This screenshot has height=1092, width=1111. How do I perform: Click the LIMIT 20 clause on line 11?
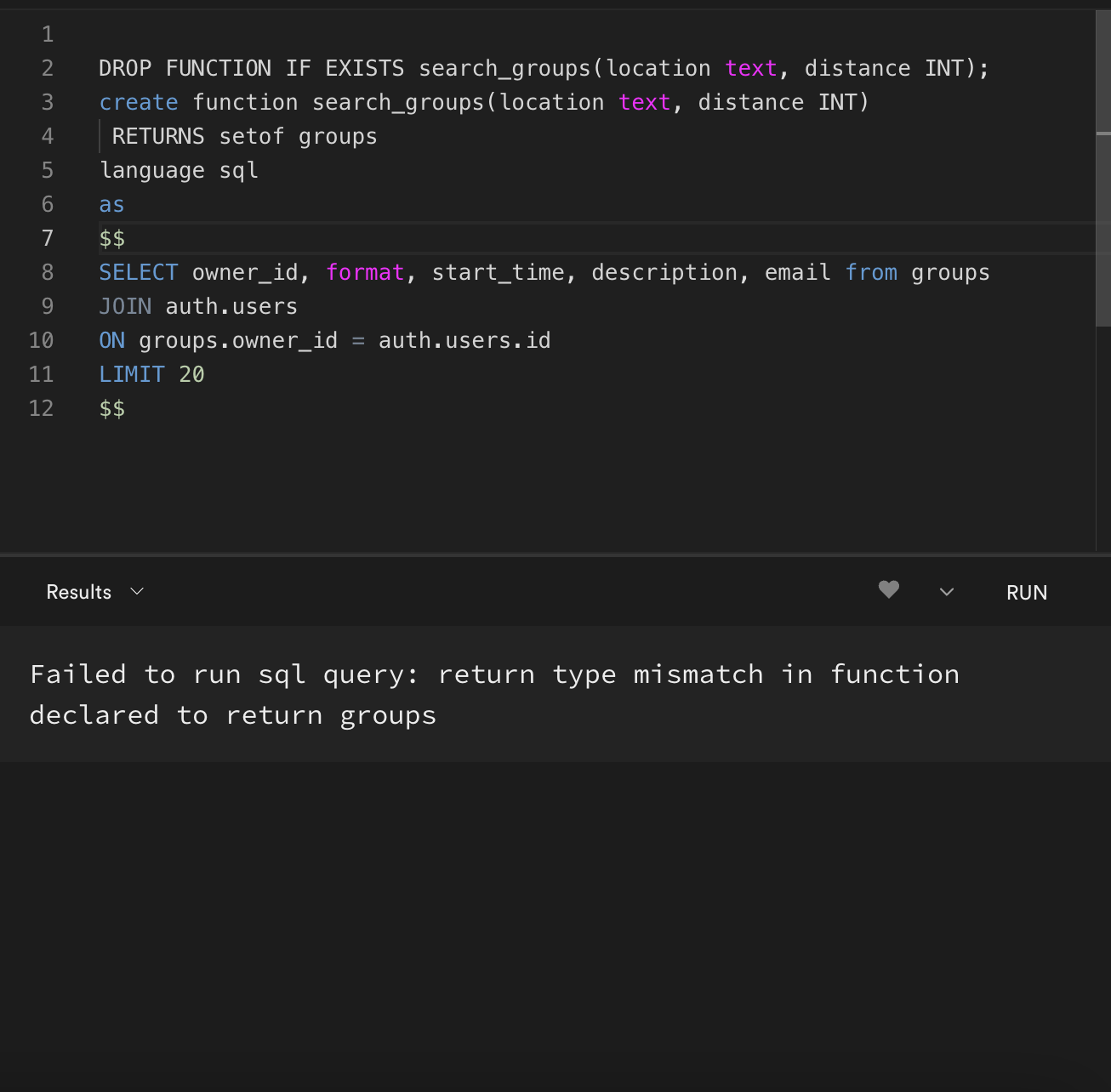tap(151, 374)
